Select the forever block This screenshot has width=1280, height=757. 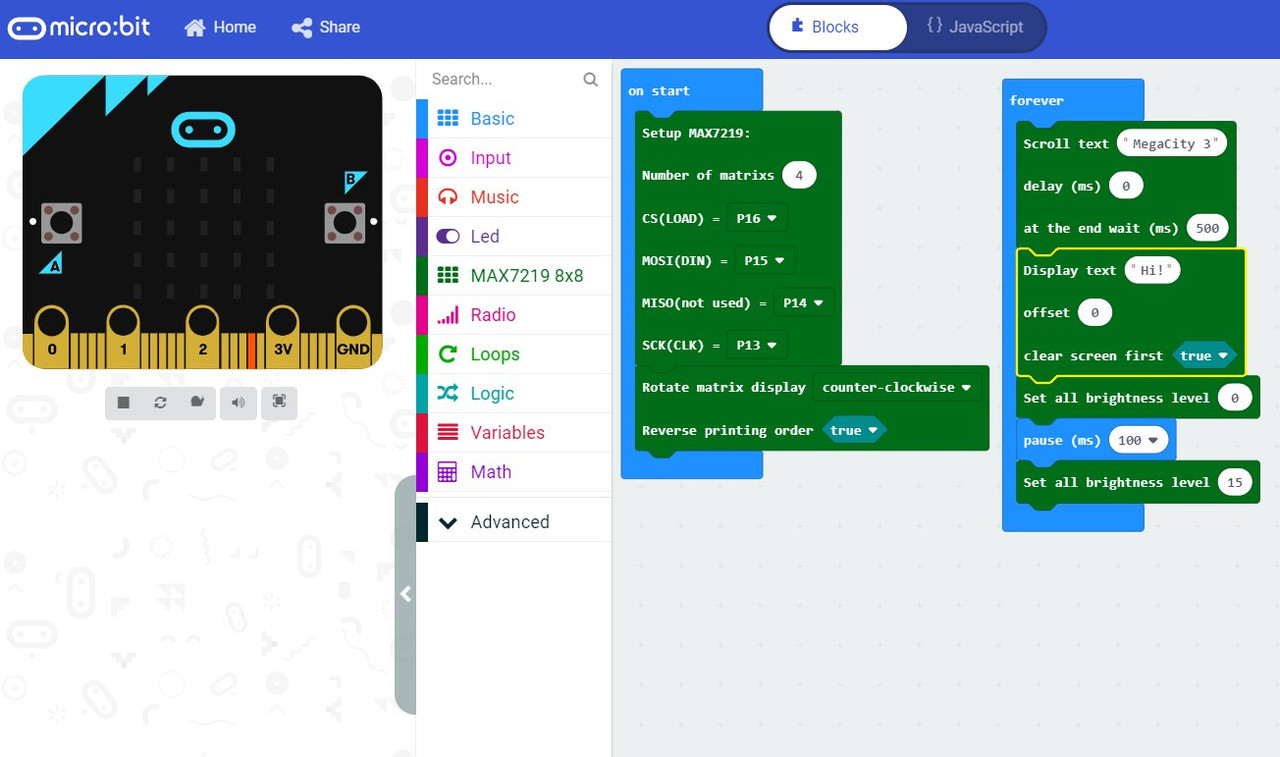click(1037, 100)
